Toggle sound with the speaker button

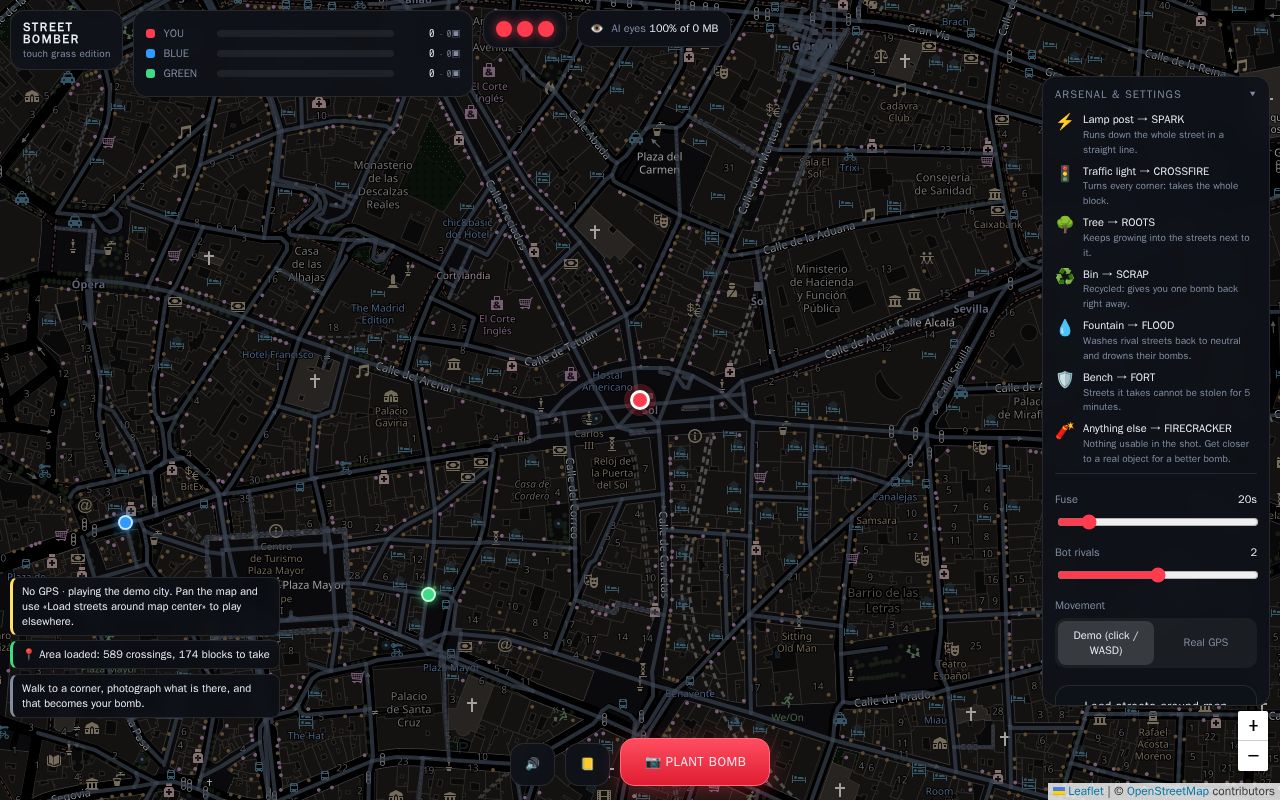point(532,763)
